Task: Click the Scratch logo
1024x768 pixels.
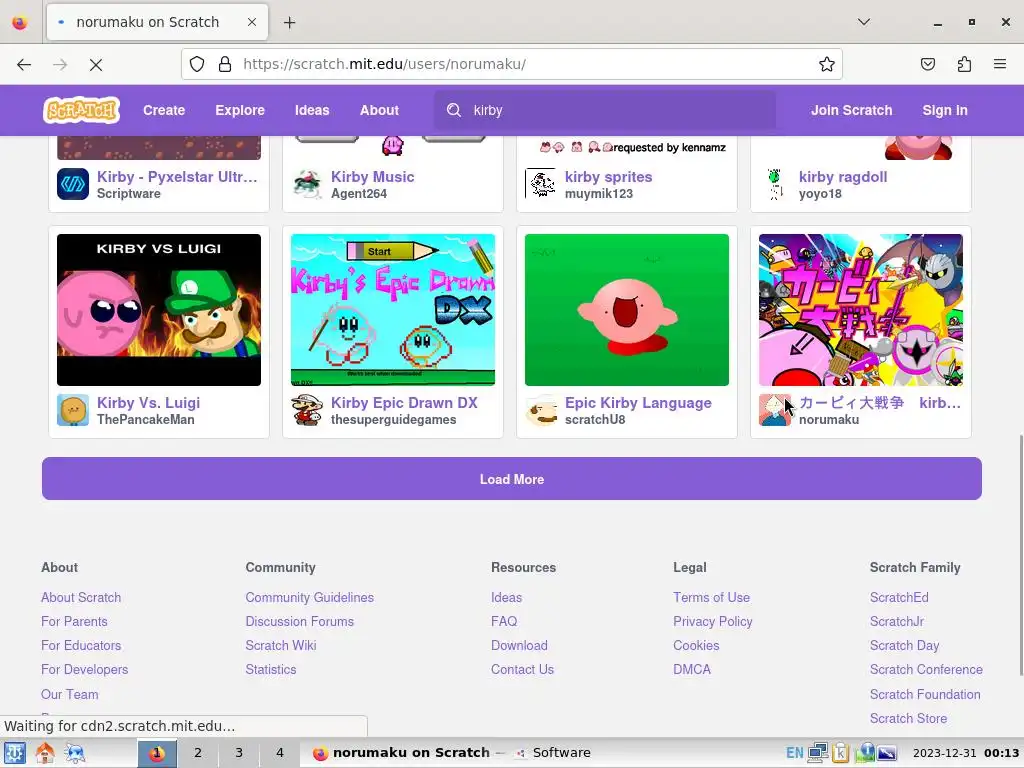Action: point(81,110)
